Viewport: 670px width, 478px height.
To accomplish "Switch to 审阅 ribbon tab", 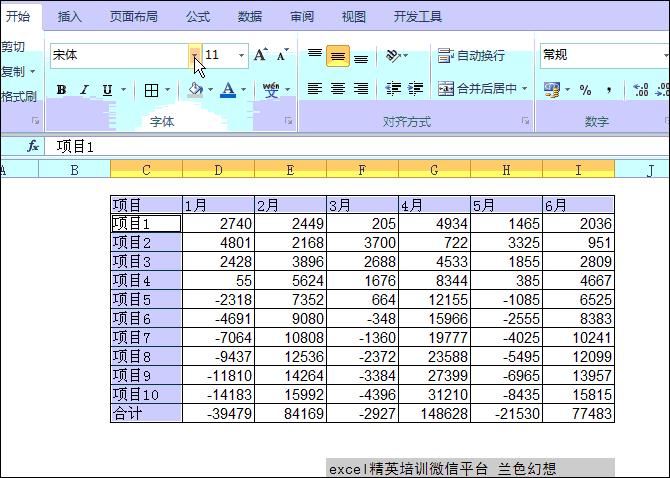I will [302, 17].
